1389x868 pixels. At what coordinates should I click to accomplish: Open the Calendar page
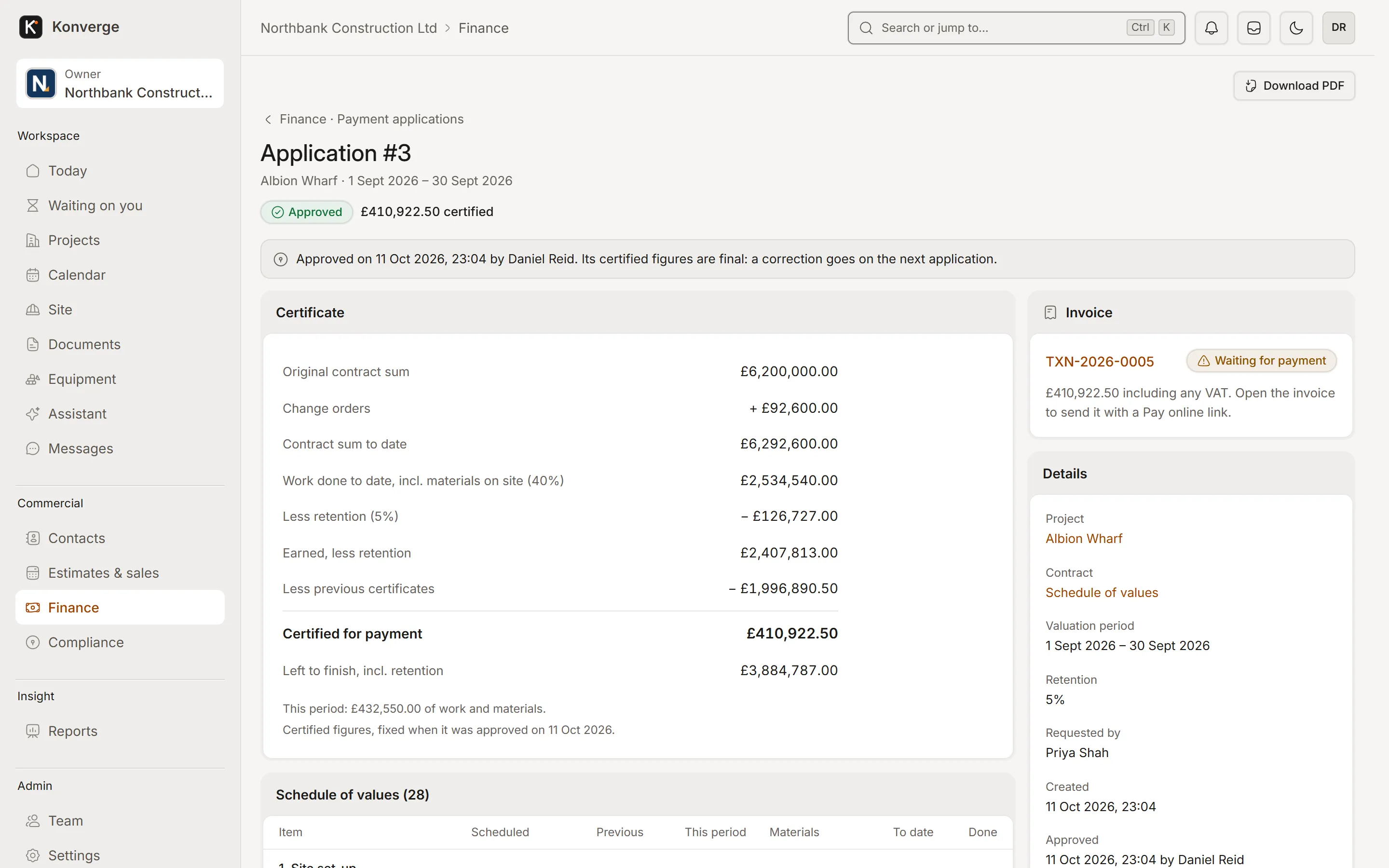(x=120, y=275)
